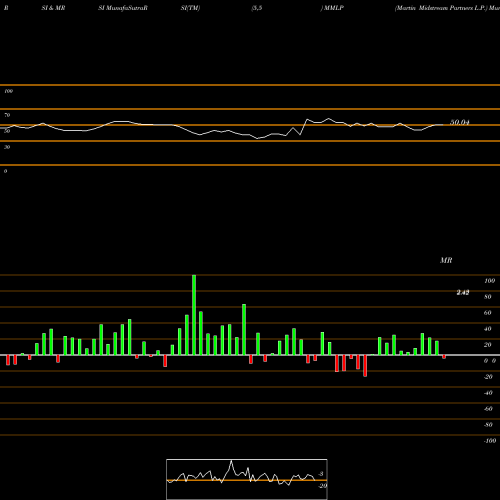The height and width of the screenshot is (500, 500).
Task: Click the ') MMLP' ticker label
Action: click(x=332, y=8)
